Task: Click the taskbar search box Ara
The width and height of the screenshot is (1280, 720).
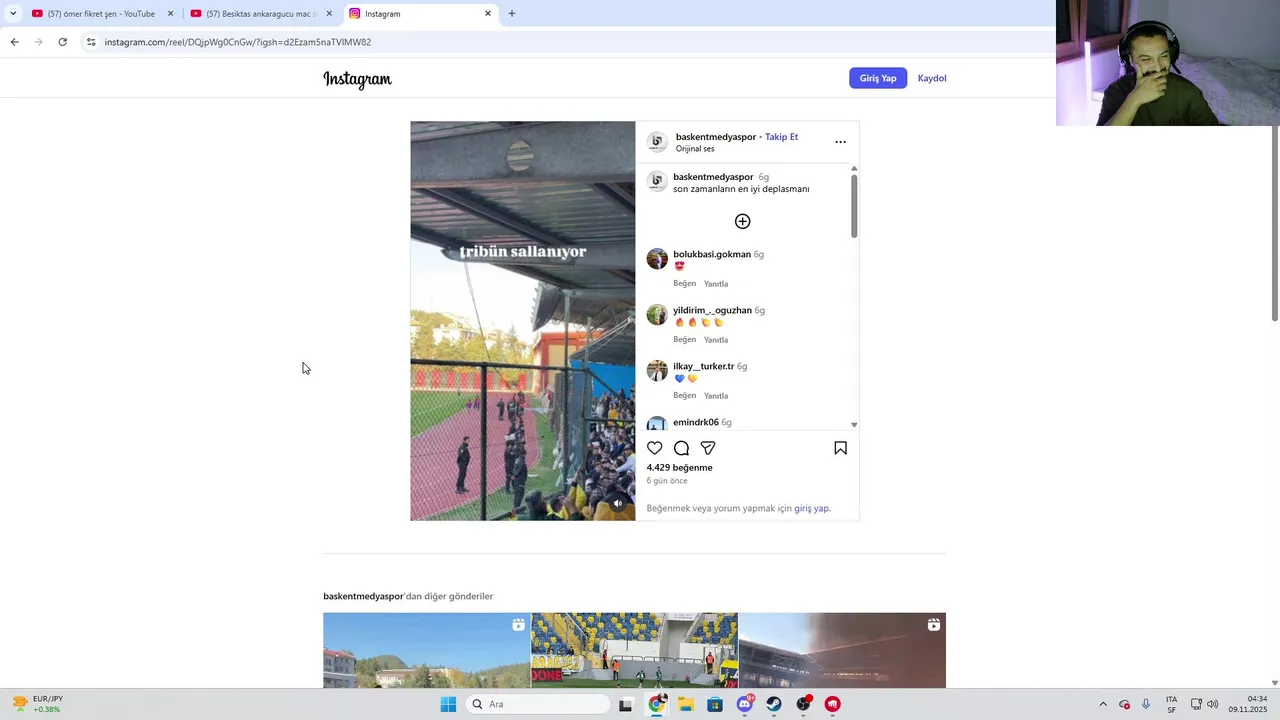Action: coord(538,704)
